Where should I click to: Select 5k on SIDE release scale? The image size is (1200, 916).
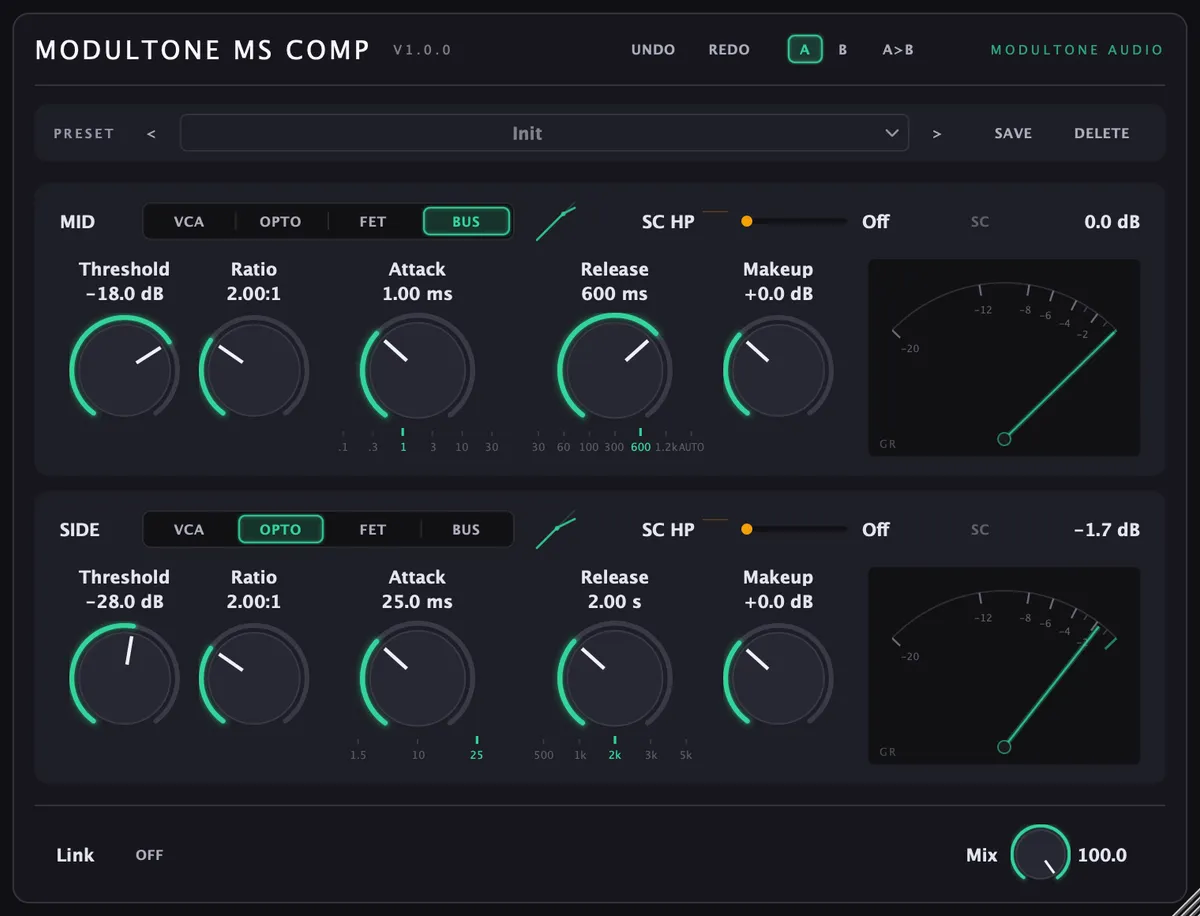click(x=686, y=755)
